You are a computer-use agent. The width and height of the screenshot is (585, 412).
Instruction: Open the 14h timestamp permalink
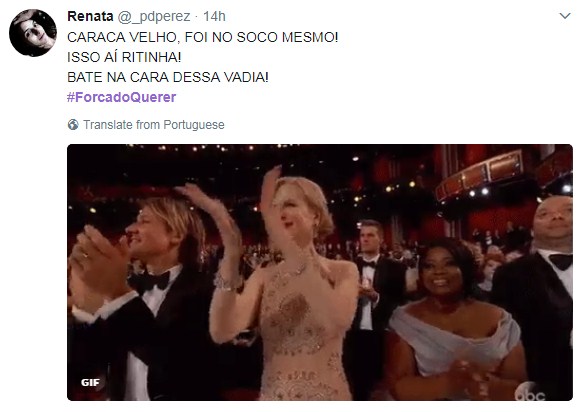pyautogui.click(x=214, y=16)
